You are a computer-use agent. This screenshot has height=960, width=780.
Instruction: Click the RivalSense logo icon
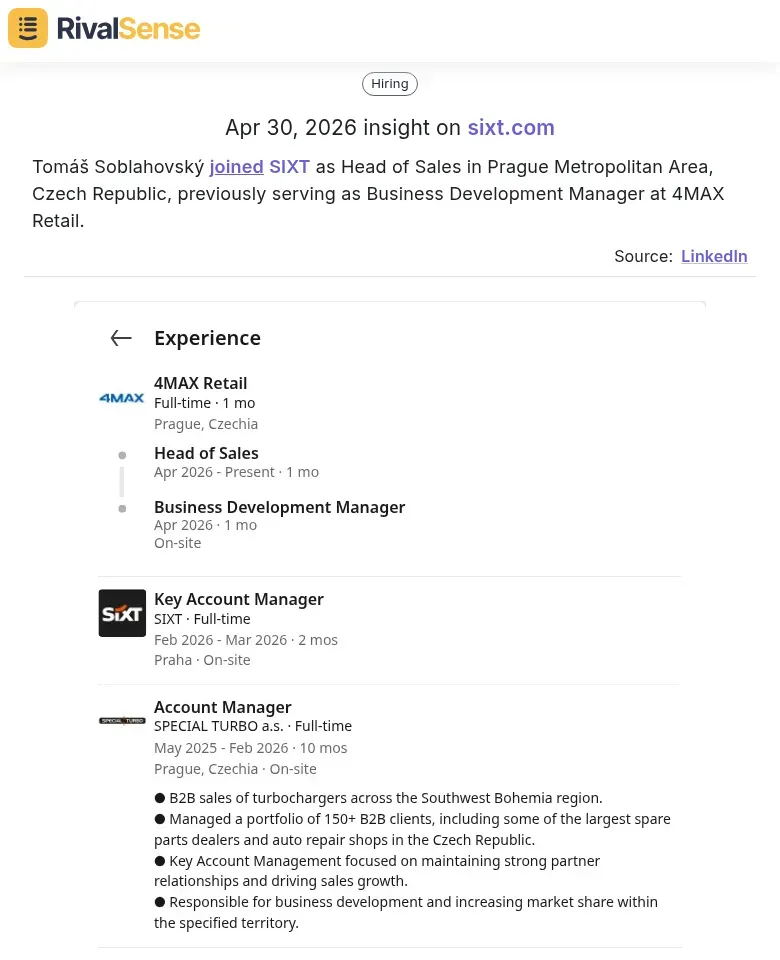[27, 28]
